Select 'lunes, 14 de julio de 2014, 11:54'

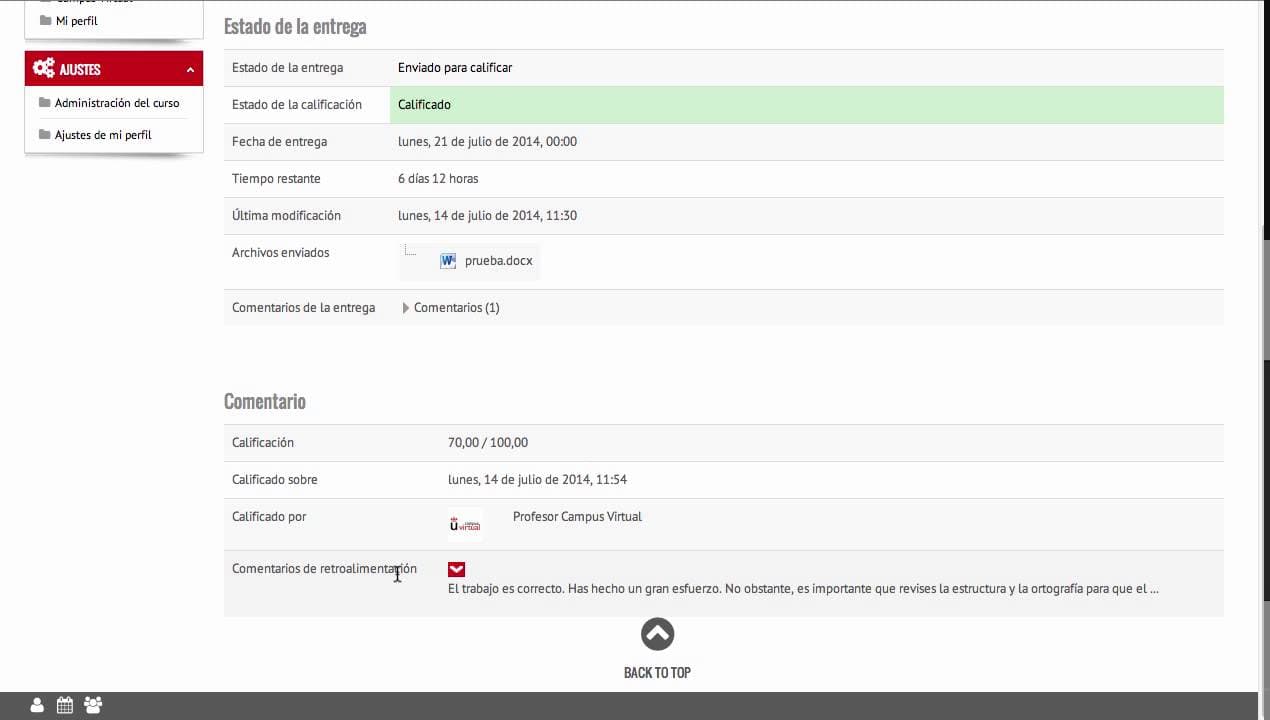coord(537,480)
